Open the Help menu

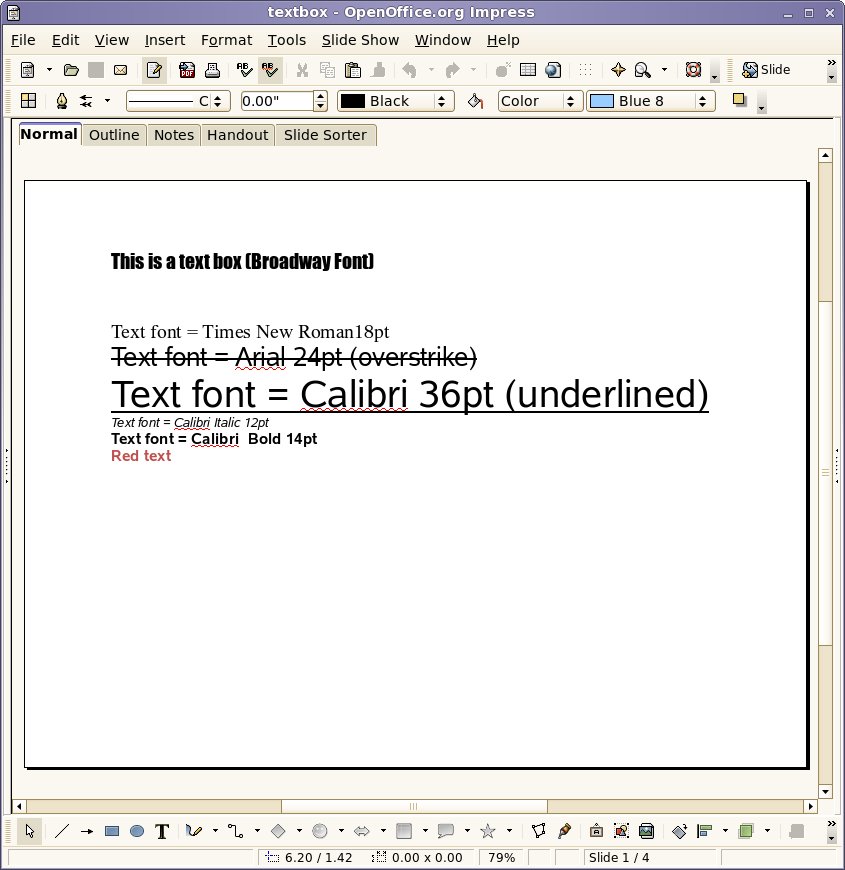[503, 40]
